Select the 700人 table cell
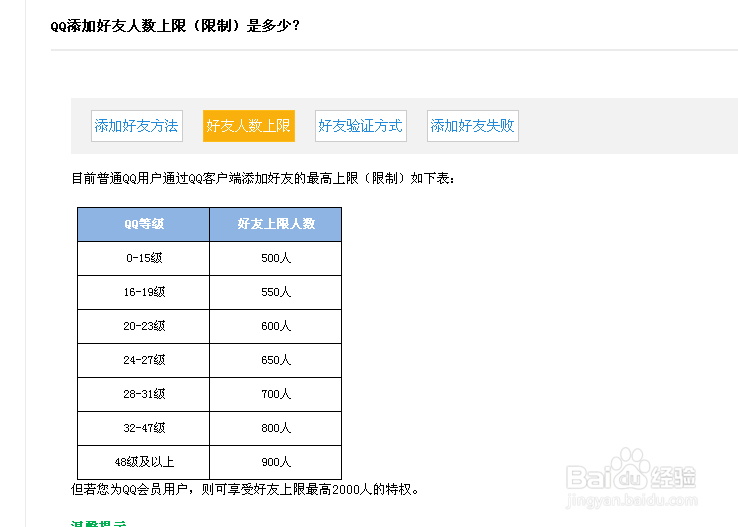Image resolution: width=738 pixels, height=527 pixels. point(276,394)
